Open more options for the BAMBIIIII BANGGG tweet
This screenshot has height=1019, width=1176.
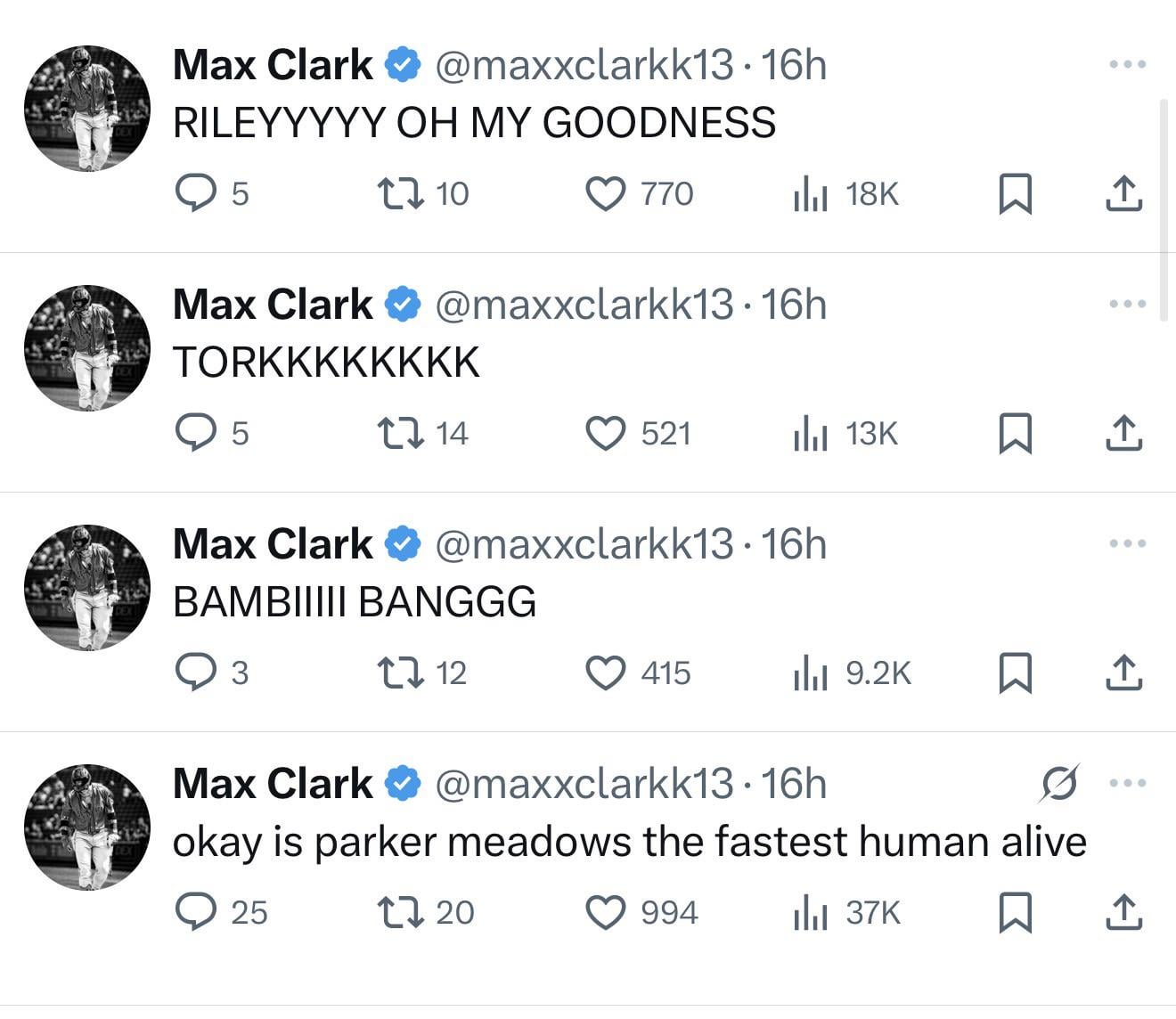[1127, 543]
